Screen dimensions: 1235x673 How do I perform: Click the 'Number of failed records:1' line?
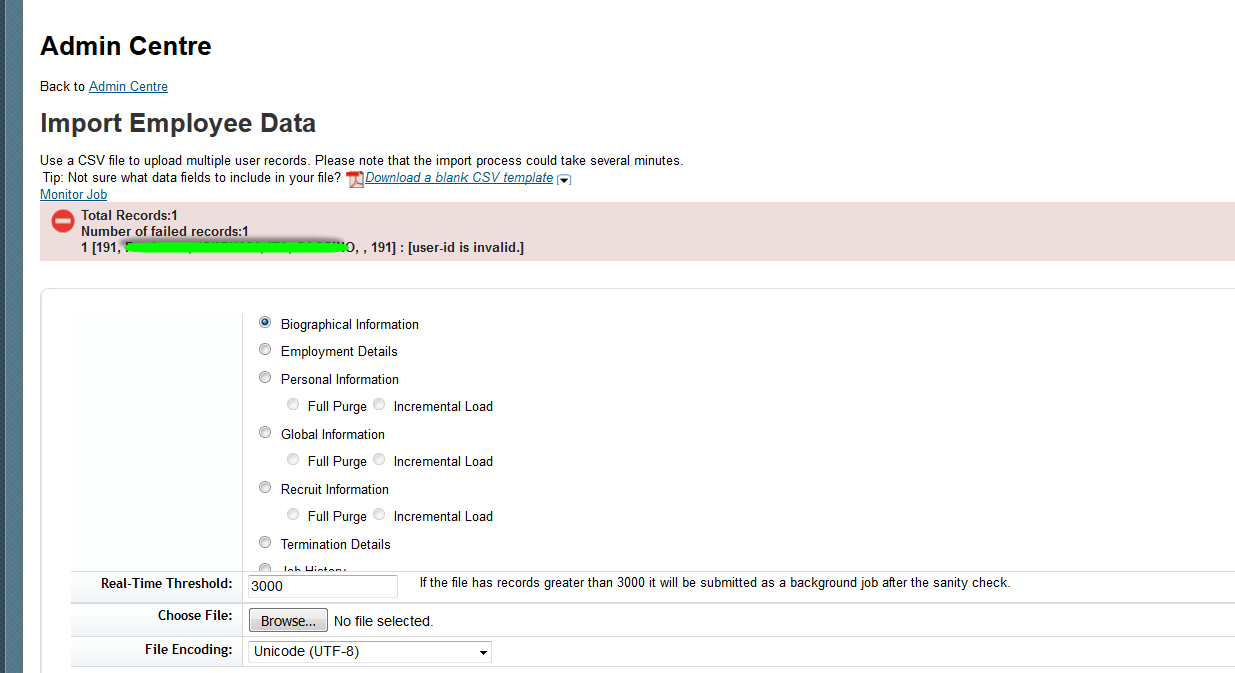point(165,232)
